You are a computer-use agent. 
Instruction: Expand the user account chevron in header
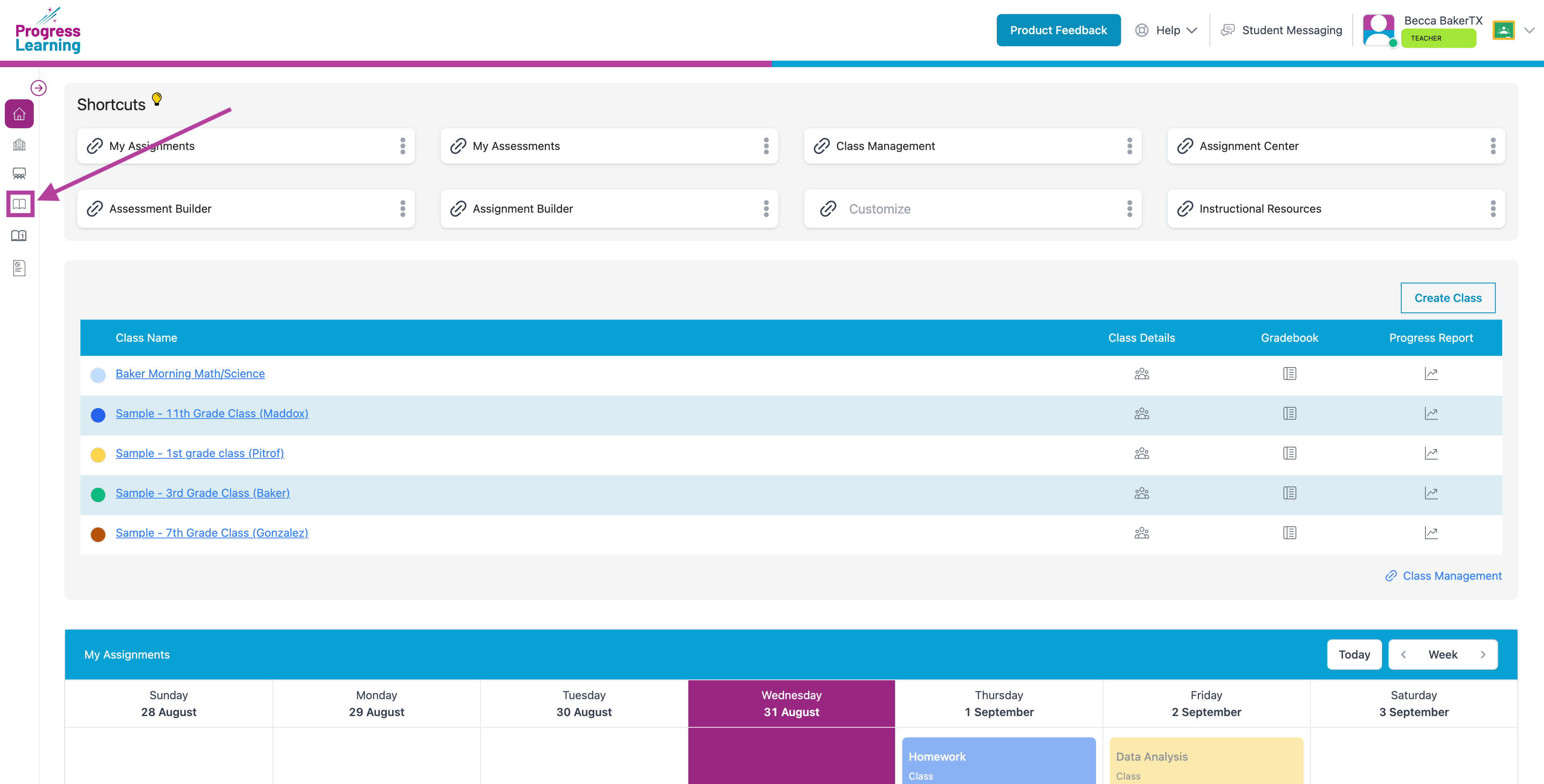[x=1529, y=30]
